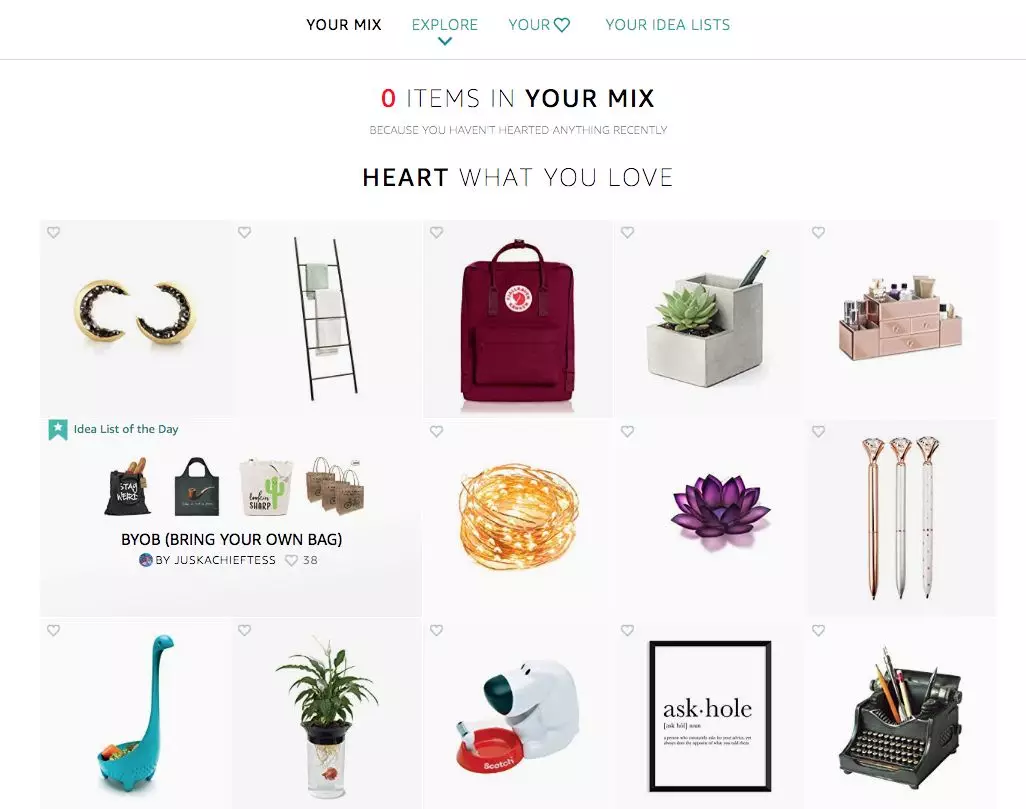Switch to Your Idea Lists tab
This screenshot has width=1026, height=809.
667,25
